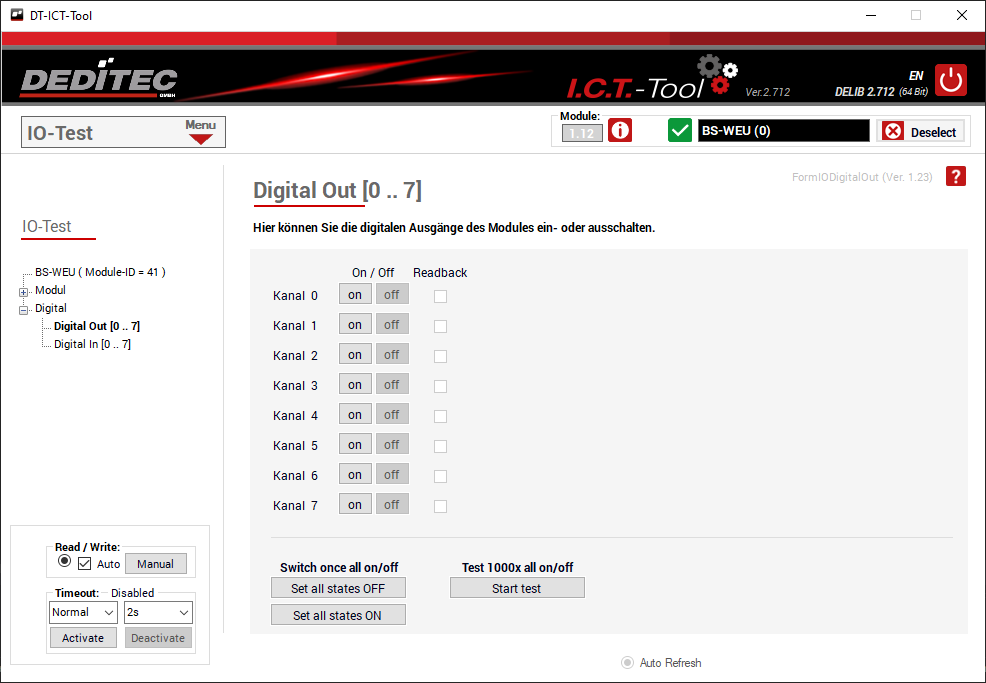The image size is (986, 683).
Task: Click the DEDITEC logo
Action: [98, 81]
